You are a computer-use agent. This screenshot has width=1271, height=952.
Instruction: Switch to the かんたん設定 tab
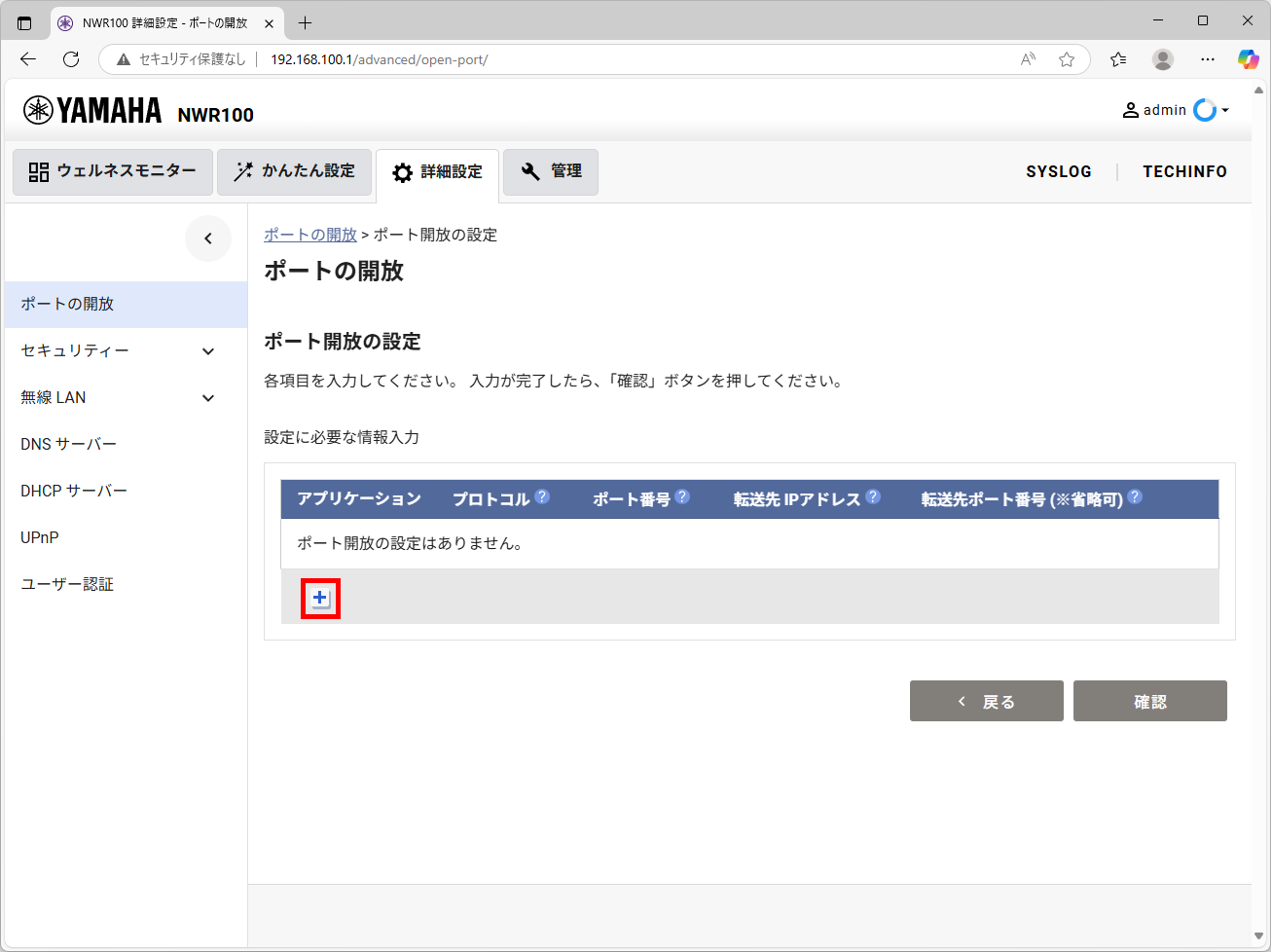[294, 171]
